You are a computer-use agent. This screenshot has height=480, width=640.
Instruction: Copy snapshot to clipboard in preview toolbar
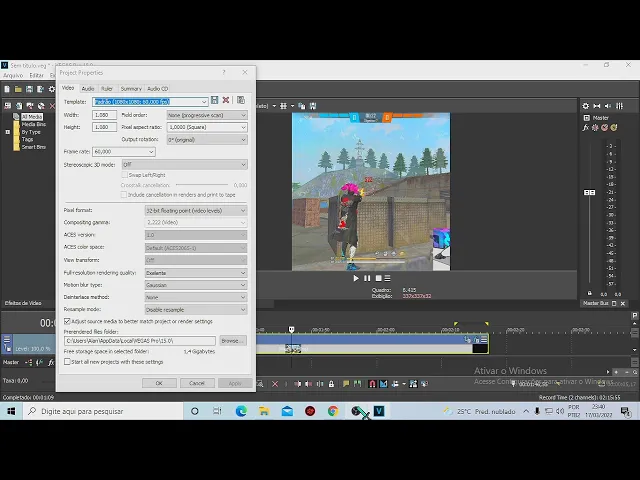[x=302, y=106]
